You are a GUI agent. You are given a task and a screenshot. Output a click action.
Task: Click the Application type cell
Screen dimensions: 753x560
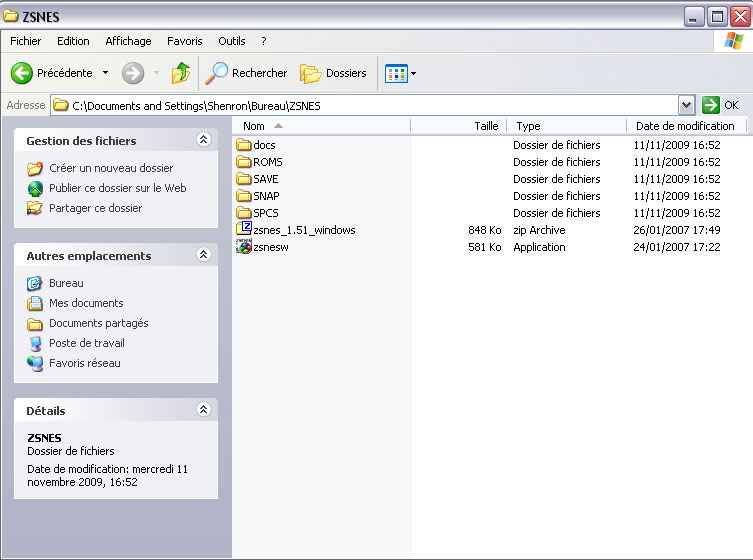click(x=539, y=247)
